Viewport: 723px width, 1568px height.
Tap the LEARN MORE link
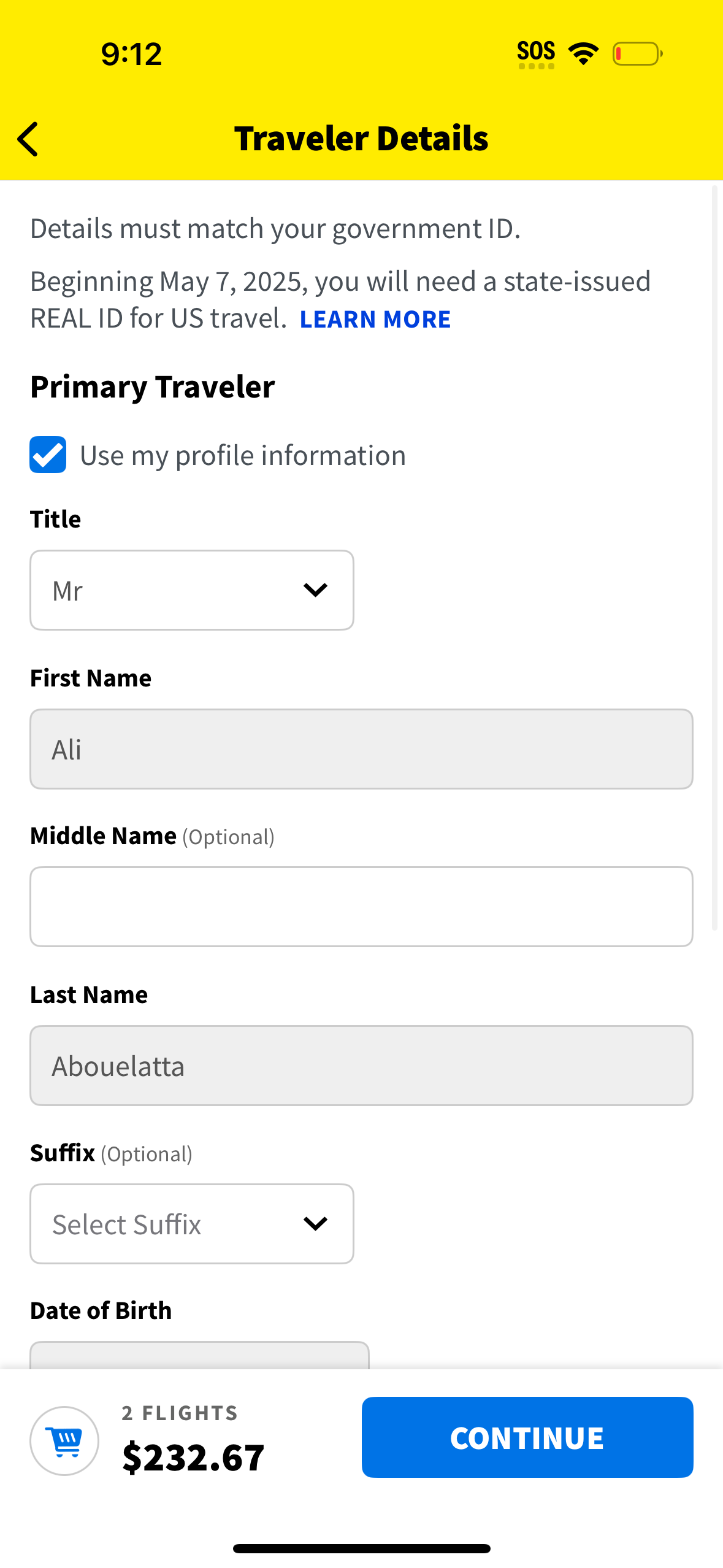[x=375, y=318]
